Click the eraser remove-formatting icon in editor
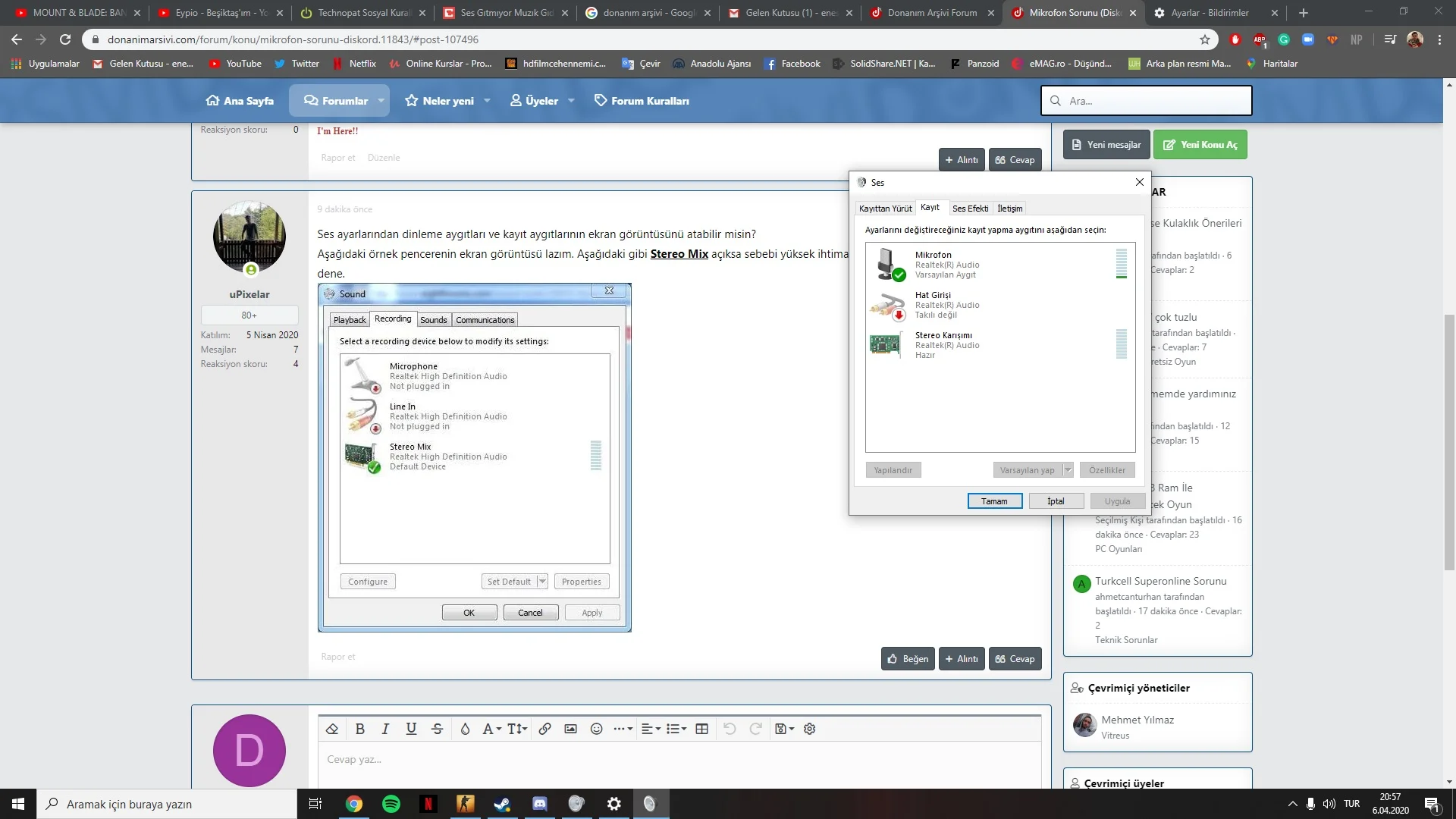 click(x=332, y=729)
